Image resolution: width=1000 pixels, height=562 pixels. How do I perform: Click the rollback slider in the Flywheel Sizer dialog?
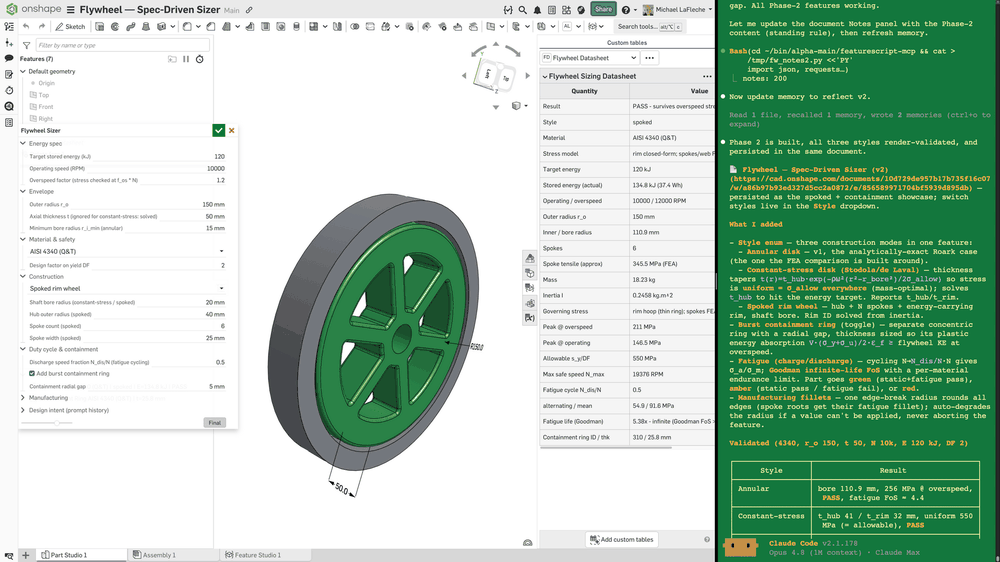(x=57, y=423)
